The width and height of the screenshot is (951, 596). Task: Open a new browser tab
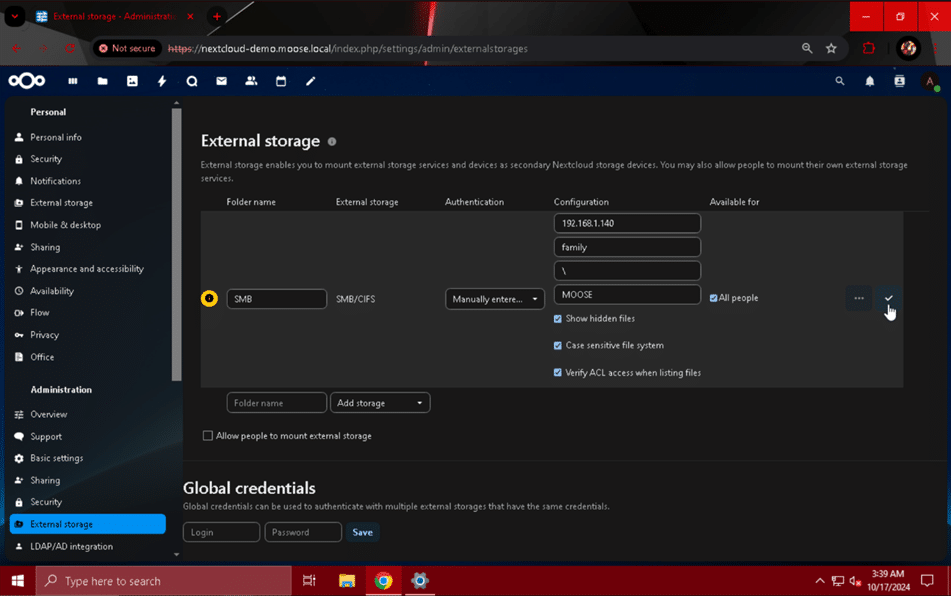(217, 16)
